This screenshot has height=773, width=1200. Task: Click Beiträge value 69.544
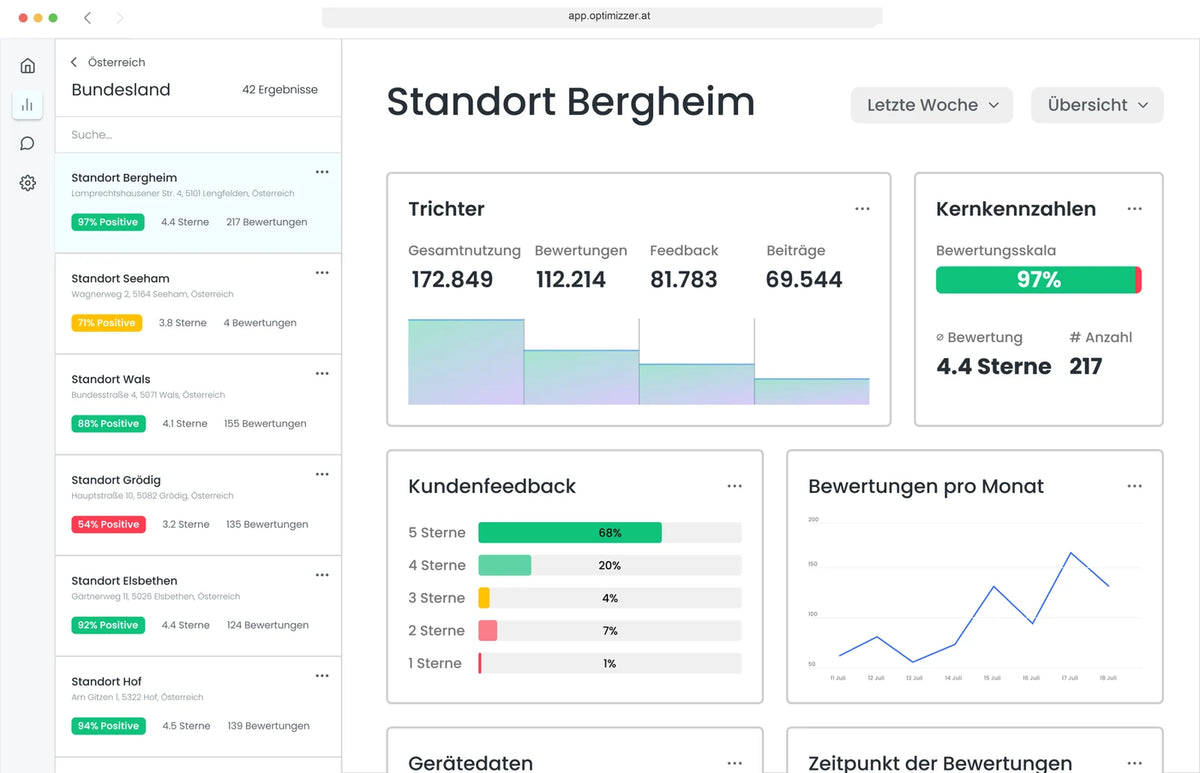click(804, 280)
